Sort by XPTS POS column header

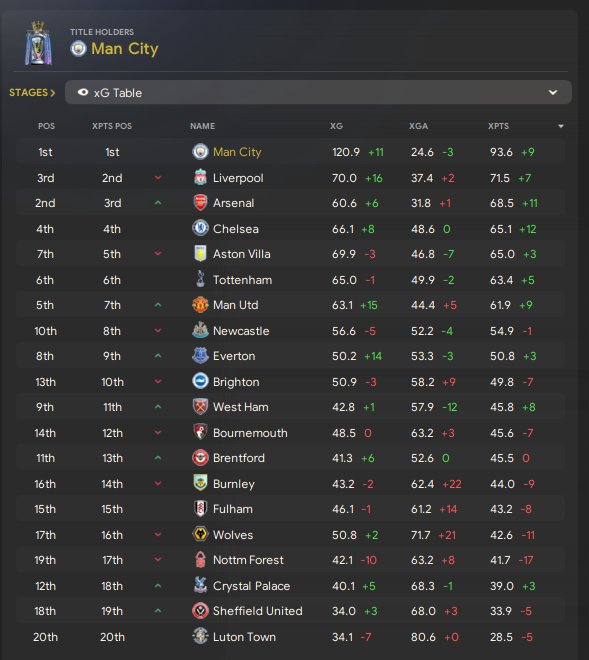[x=112, y=126]
